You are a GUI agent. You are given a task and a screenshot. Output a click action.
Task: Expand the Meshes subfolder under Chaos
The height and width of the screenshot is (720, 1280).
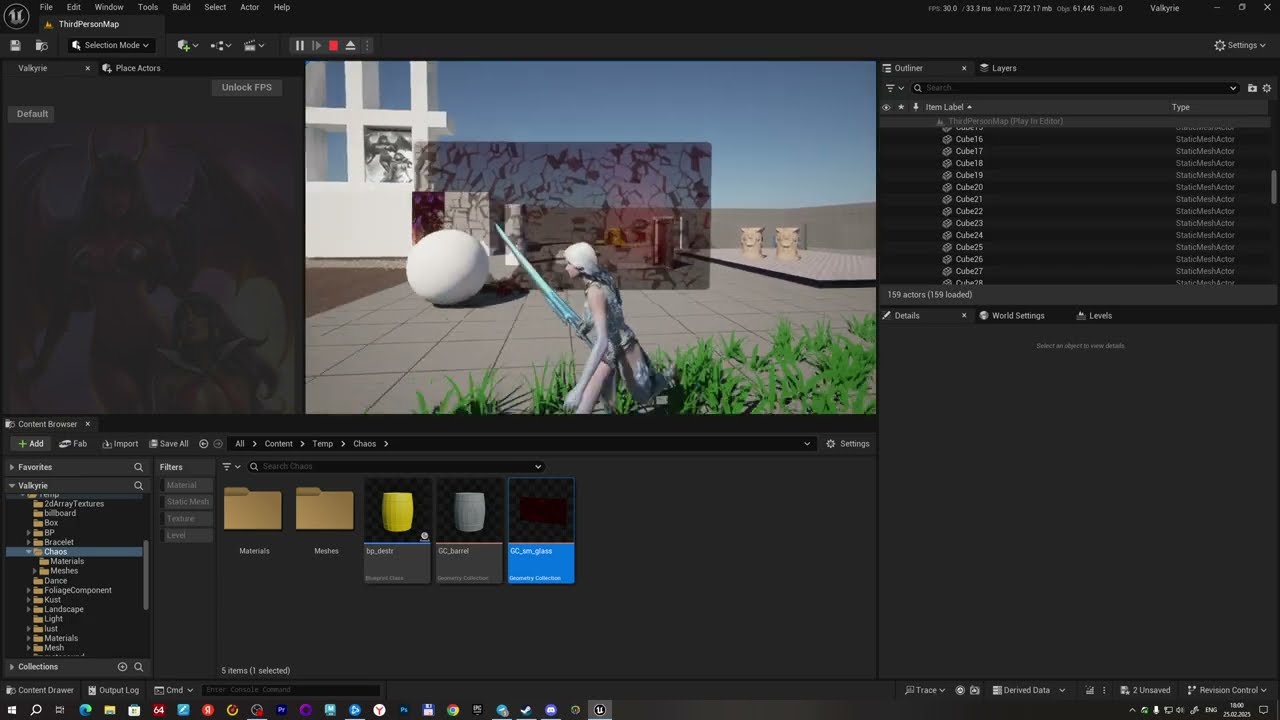coord(36,571)
